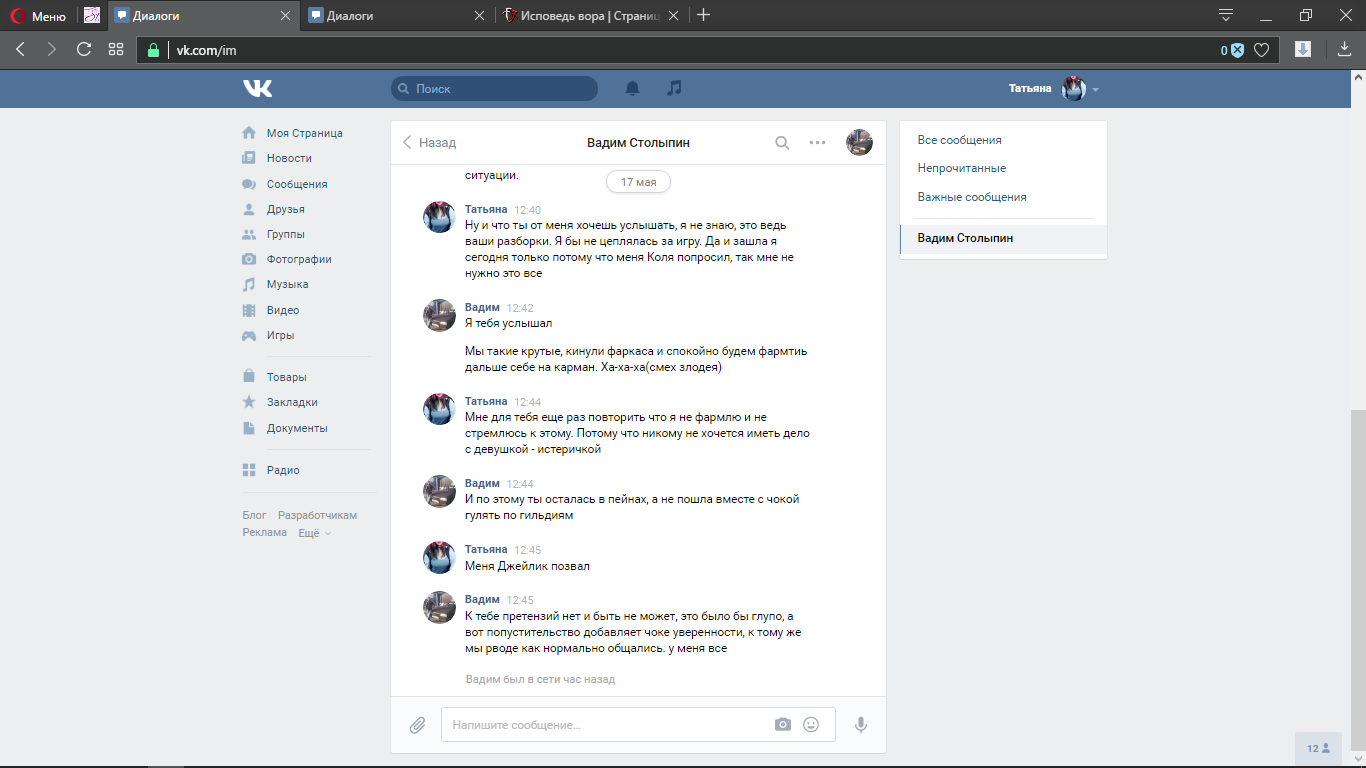The image size is (1366, 768).
Task: Attach a file with paperclip icon
Action: pyautogui.click(x=418, y=725)
